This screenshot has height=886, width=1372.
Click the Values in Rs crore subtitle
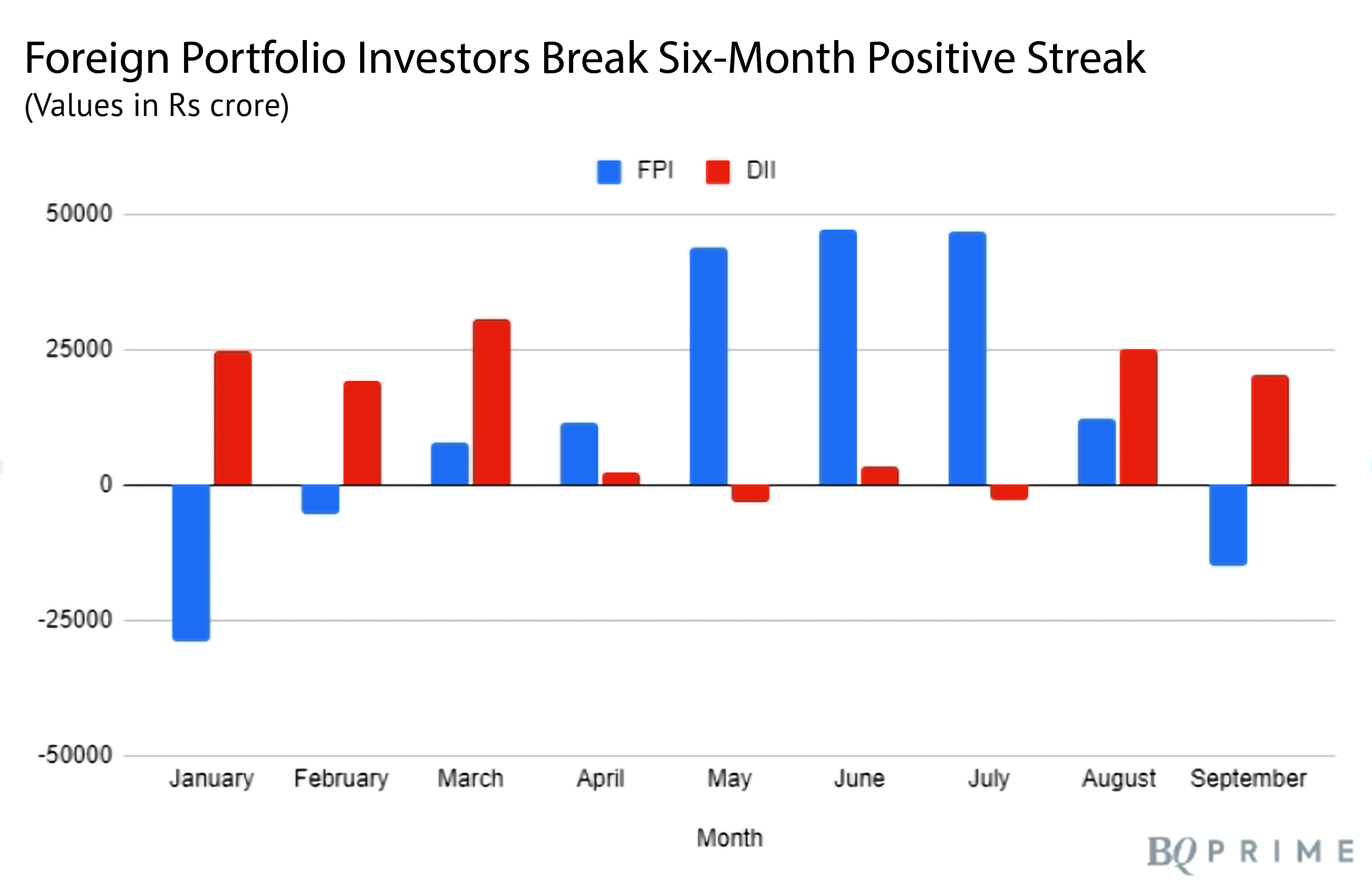157,106
